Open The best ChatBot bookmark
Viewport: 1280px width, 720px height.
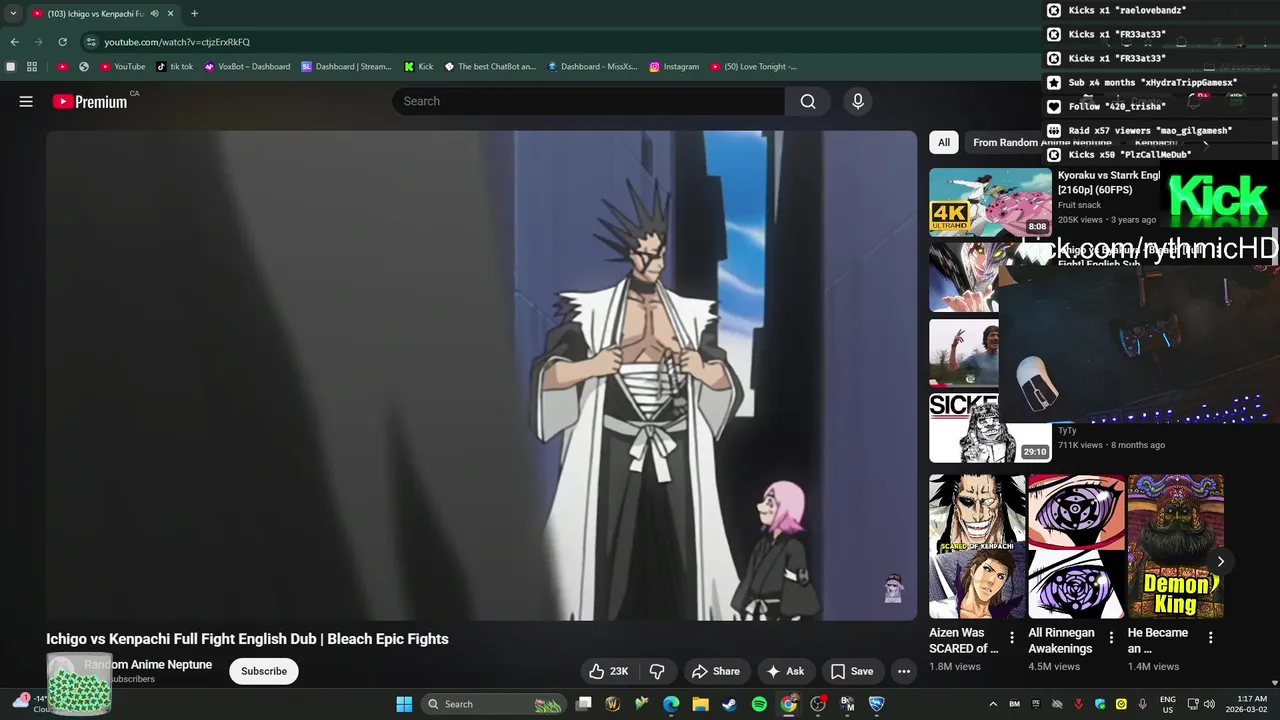(x=490, y=67)
